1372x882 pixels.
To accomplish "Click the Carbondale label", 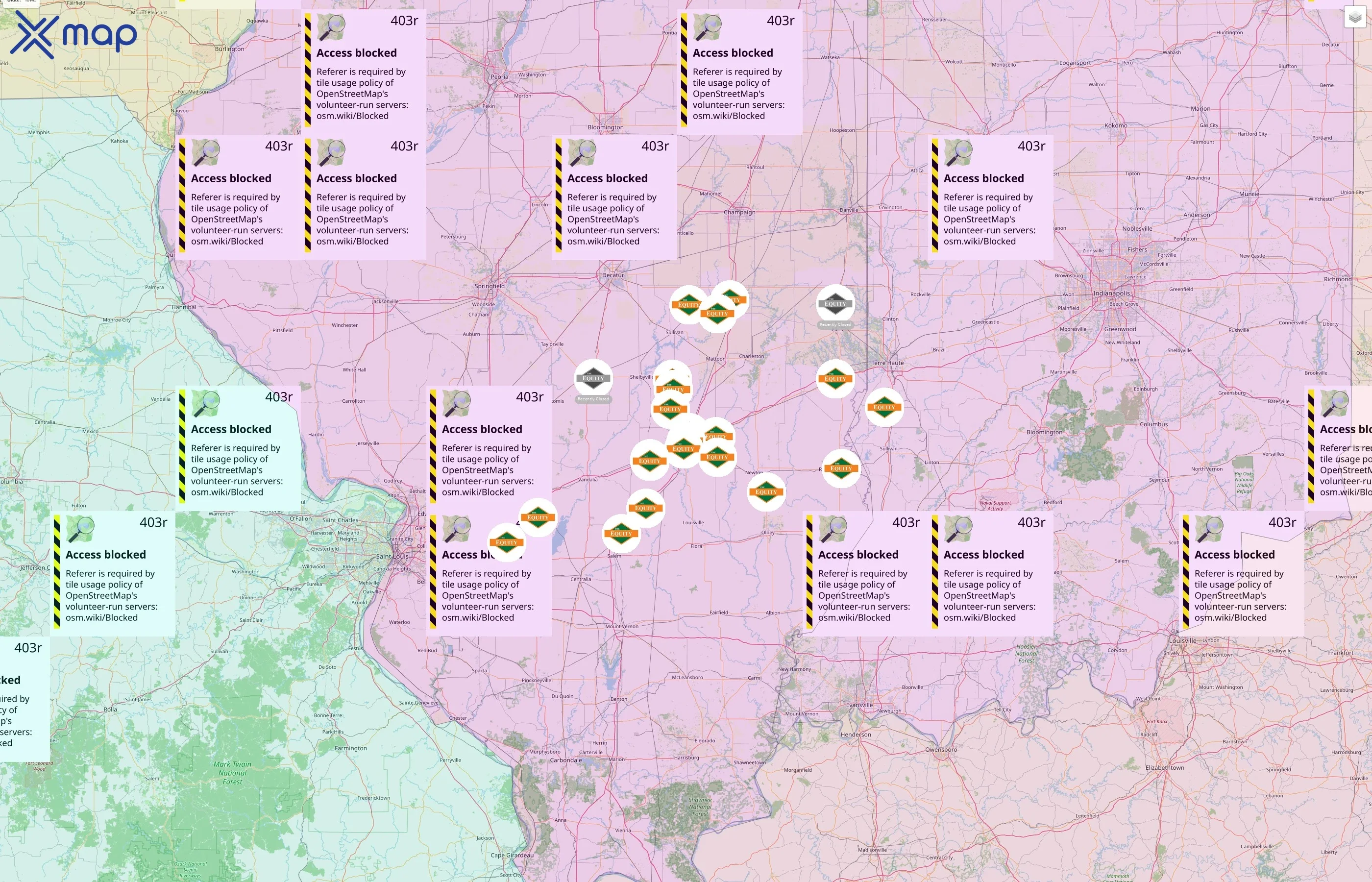I will coord(566,760).
